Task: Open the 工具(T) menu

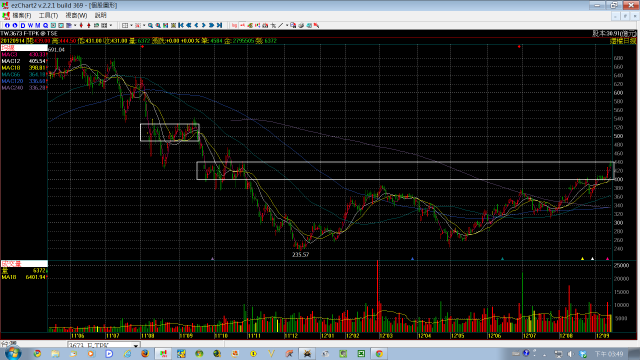Action: pos(48,15)
